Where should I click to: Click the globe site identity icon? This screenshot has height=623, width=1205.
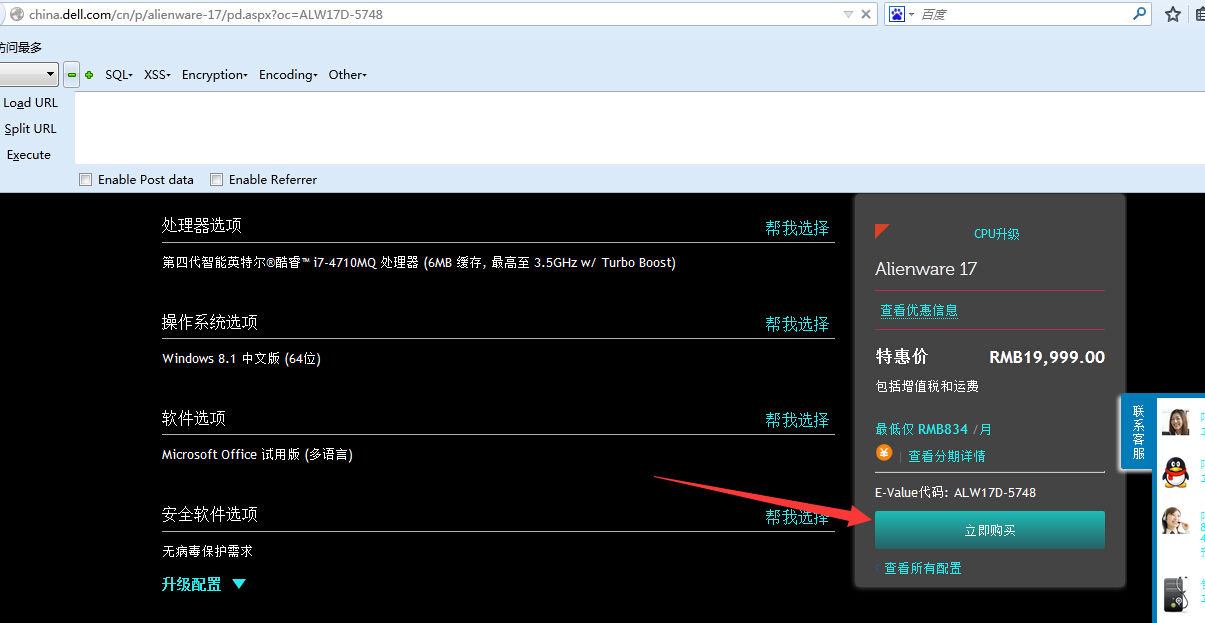[x=16, y=14]
